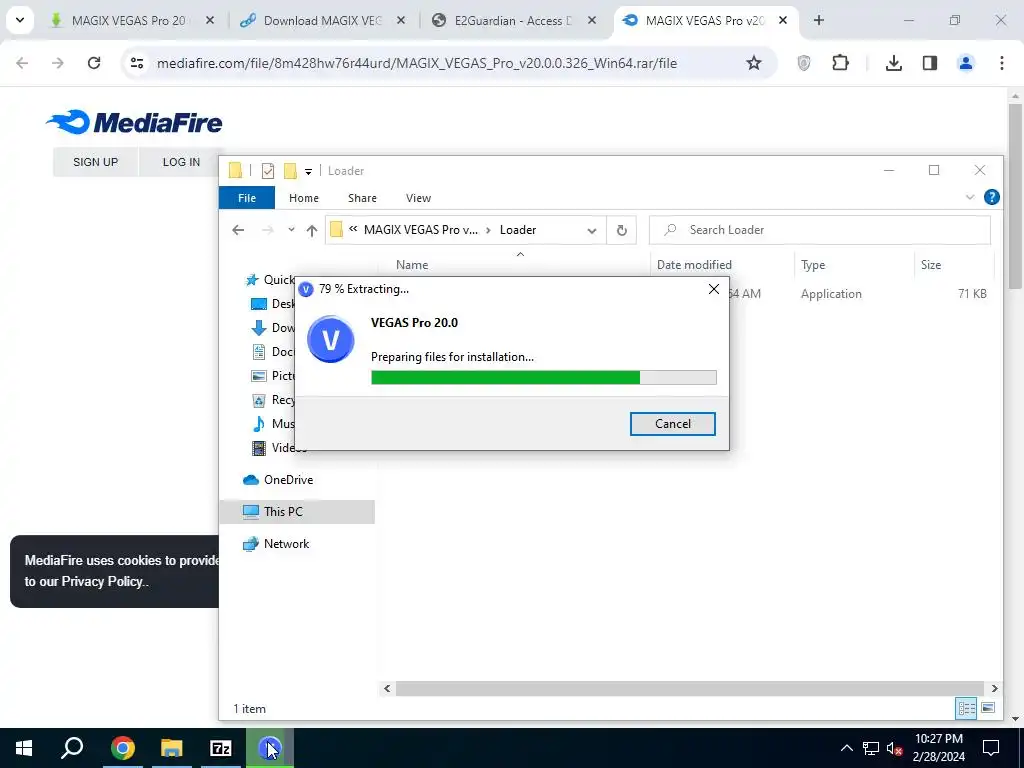Click the mediafire.com address bar
The width and height of the screenshot is (1024, 768).
[x=417, y=63]
